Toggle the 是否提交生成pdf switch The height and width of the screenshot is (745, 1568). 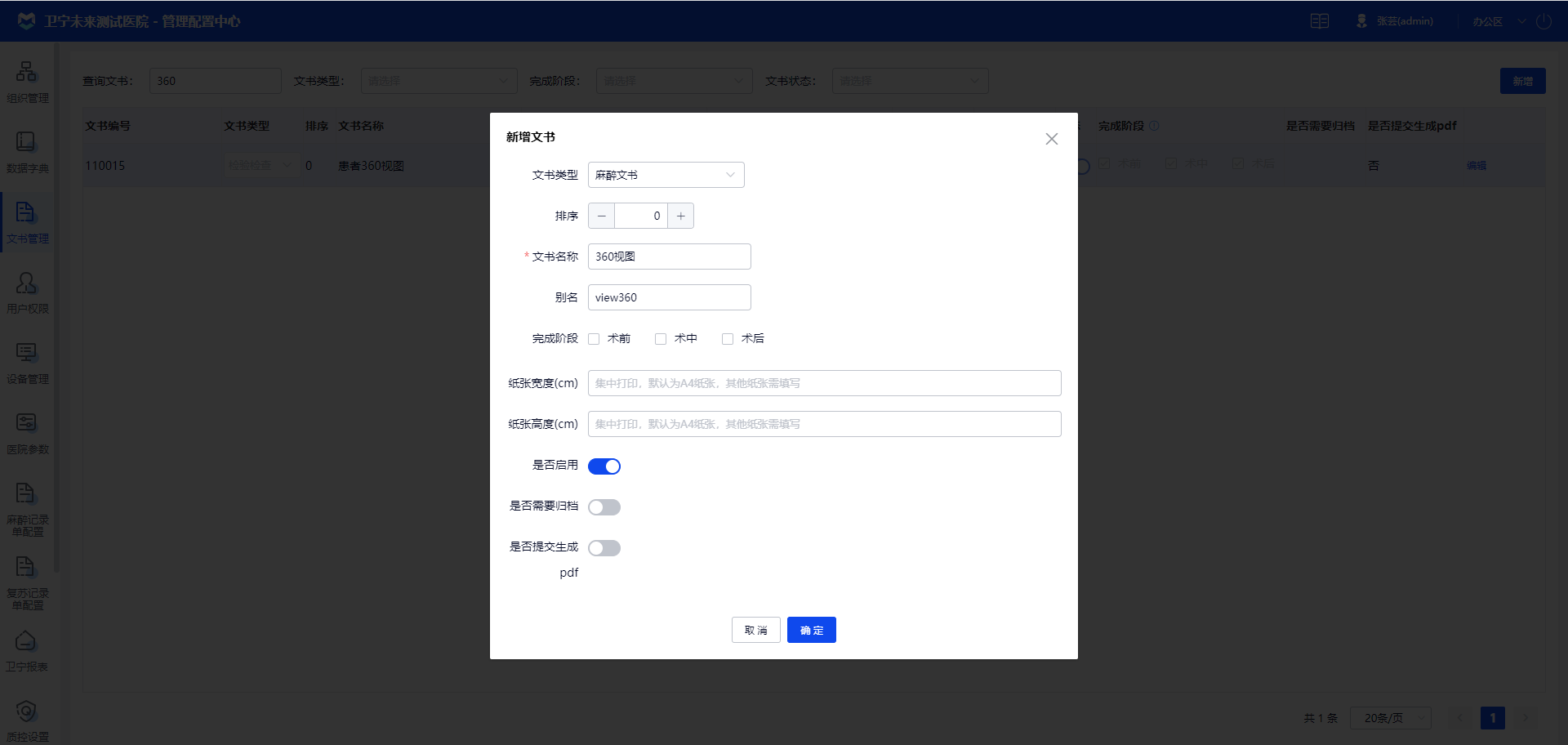[604, 548]
